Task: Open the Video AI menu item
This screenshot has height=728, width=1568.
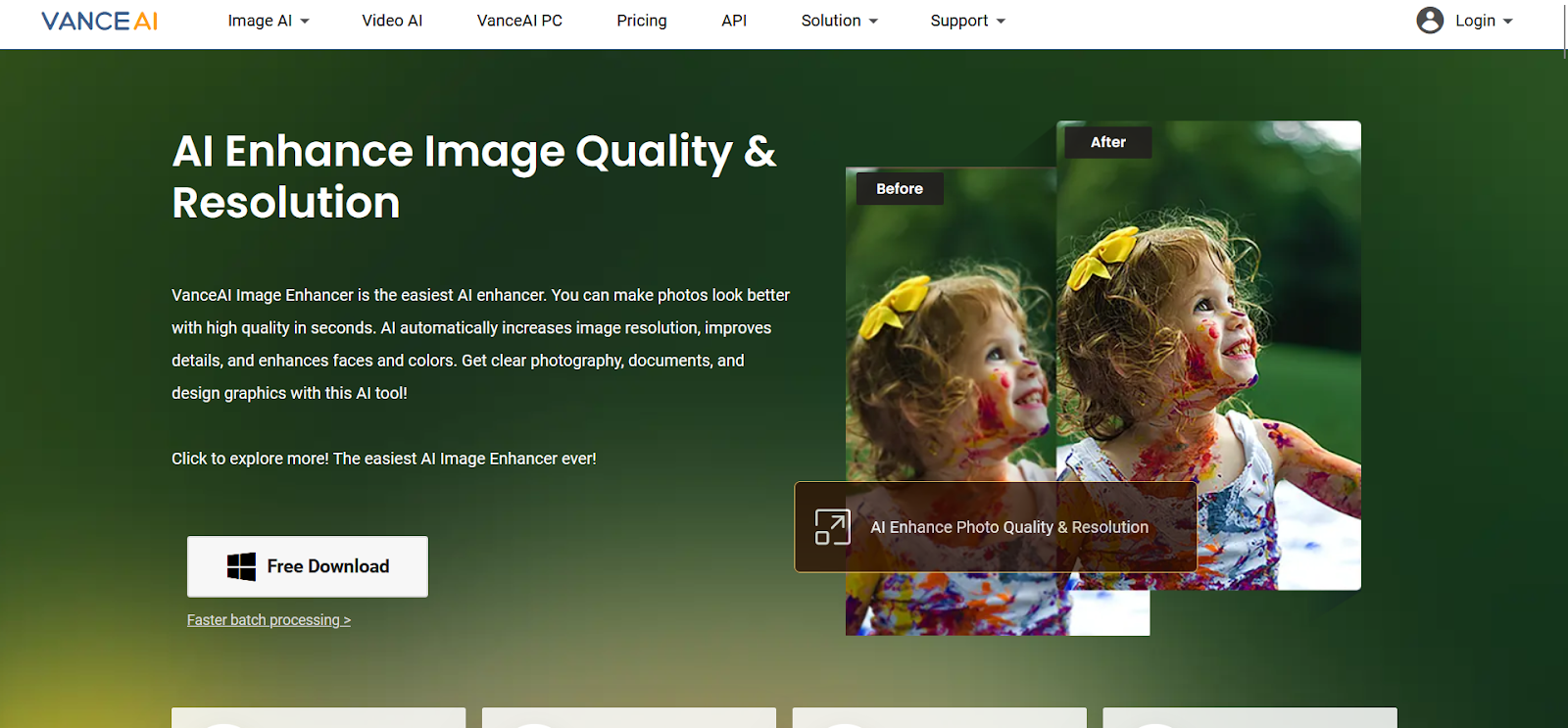Action: point(392,21)
